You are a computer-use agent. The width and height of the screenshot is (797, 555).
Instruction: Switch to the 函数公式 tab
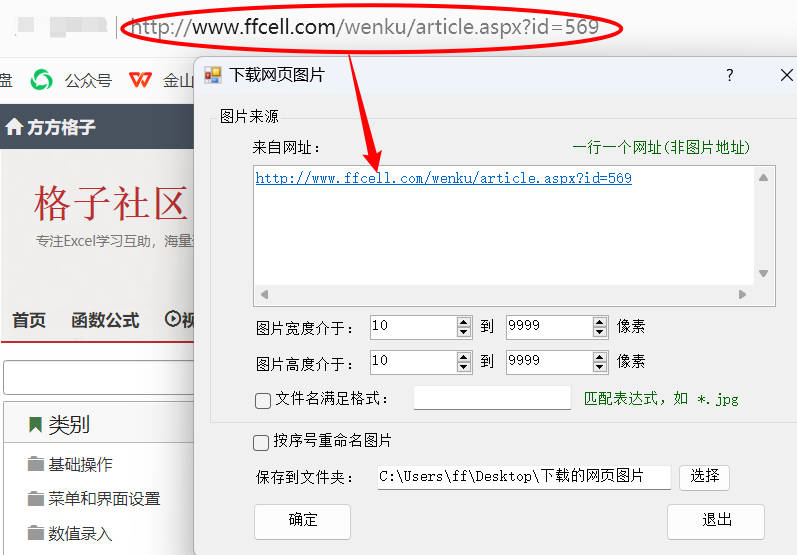coord(105,320)
